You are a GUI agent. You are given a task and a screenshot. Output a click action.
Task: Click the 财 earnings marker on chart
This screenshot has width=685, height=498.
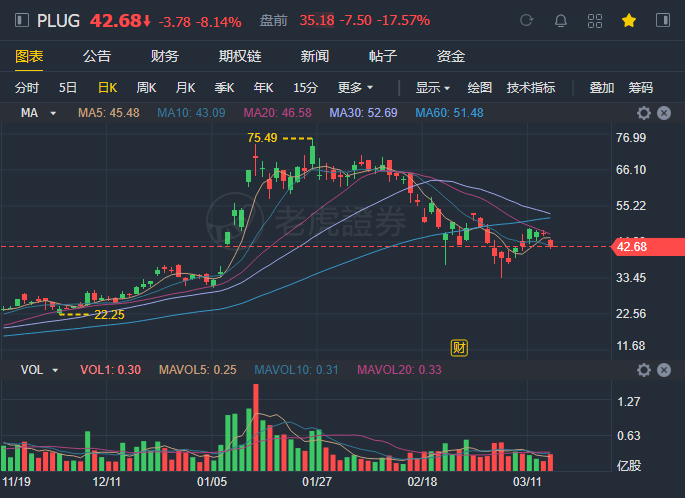[460, 348]
